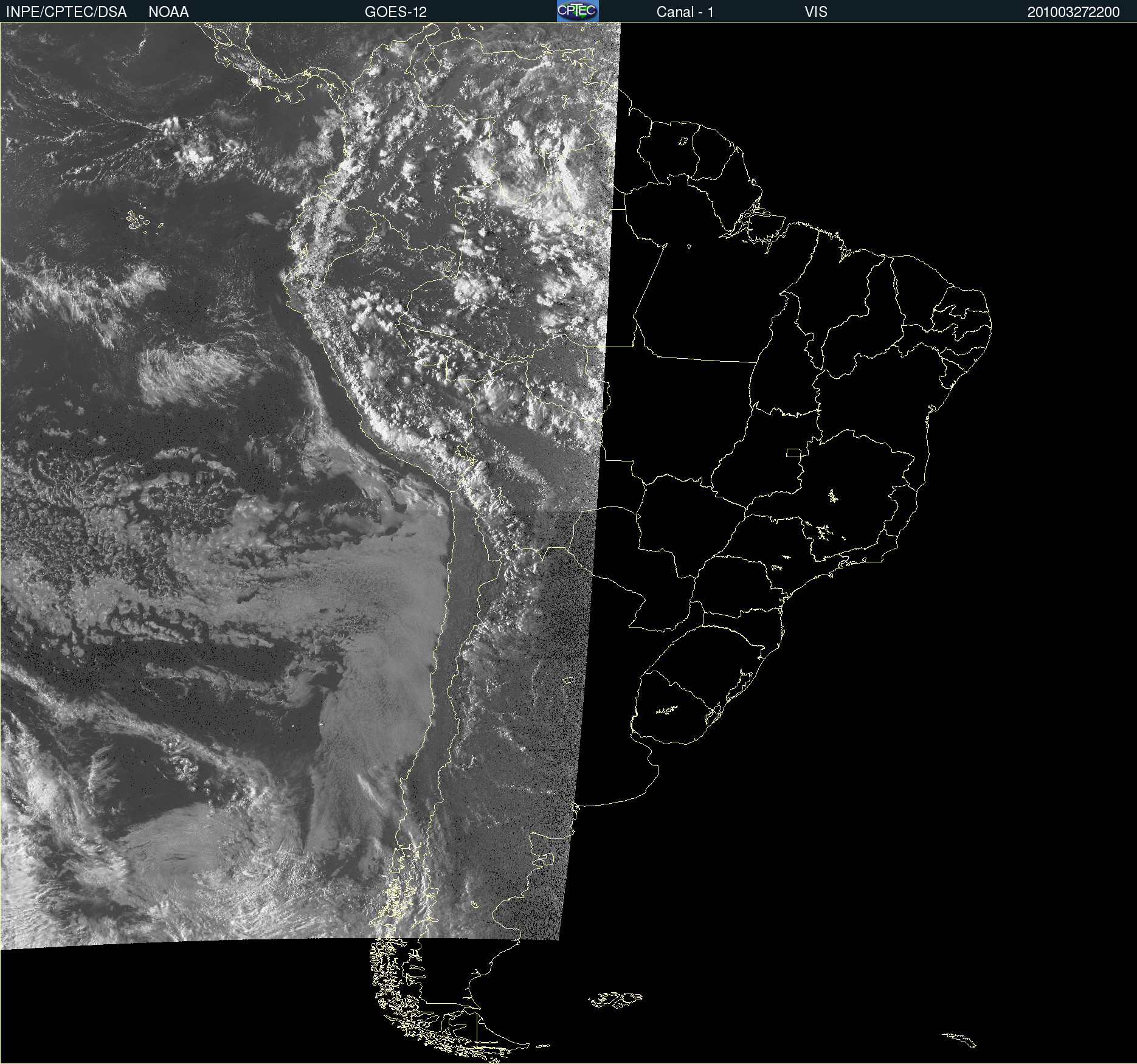
Task: Select the INPE/CPTEC/DSA header label
Action: coord(66,12)
